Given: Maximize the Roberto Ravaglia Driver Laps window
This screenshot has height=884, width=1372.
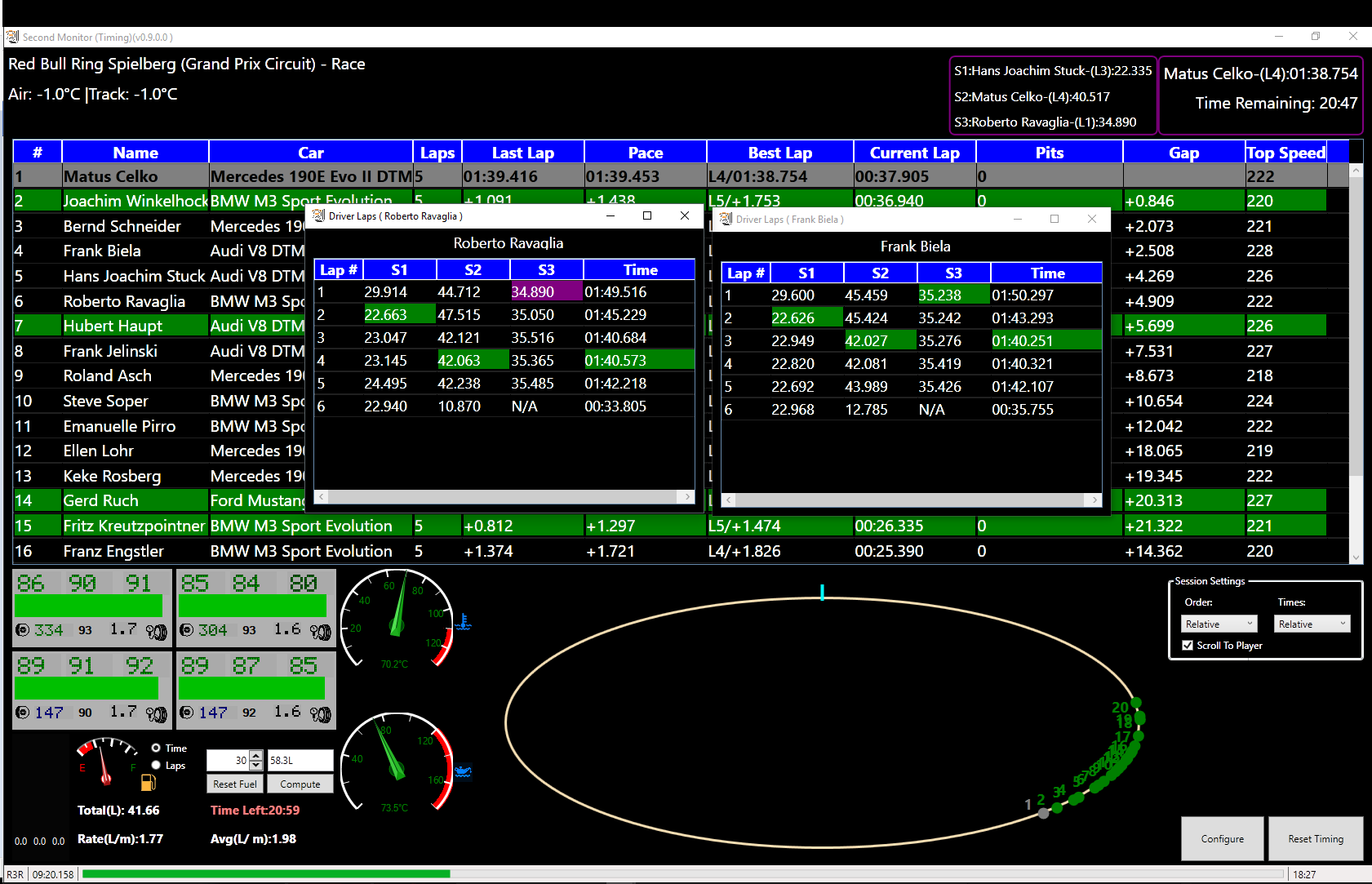Looking at the screenshot, I should click(x=647, y=215).
